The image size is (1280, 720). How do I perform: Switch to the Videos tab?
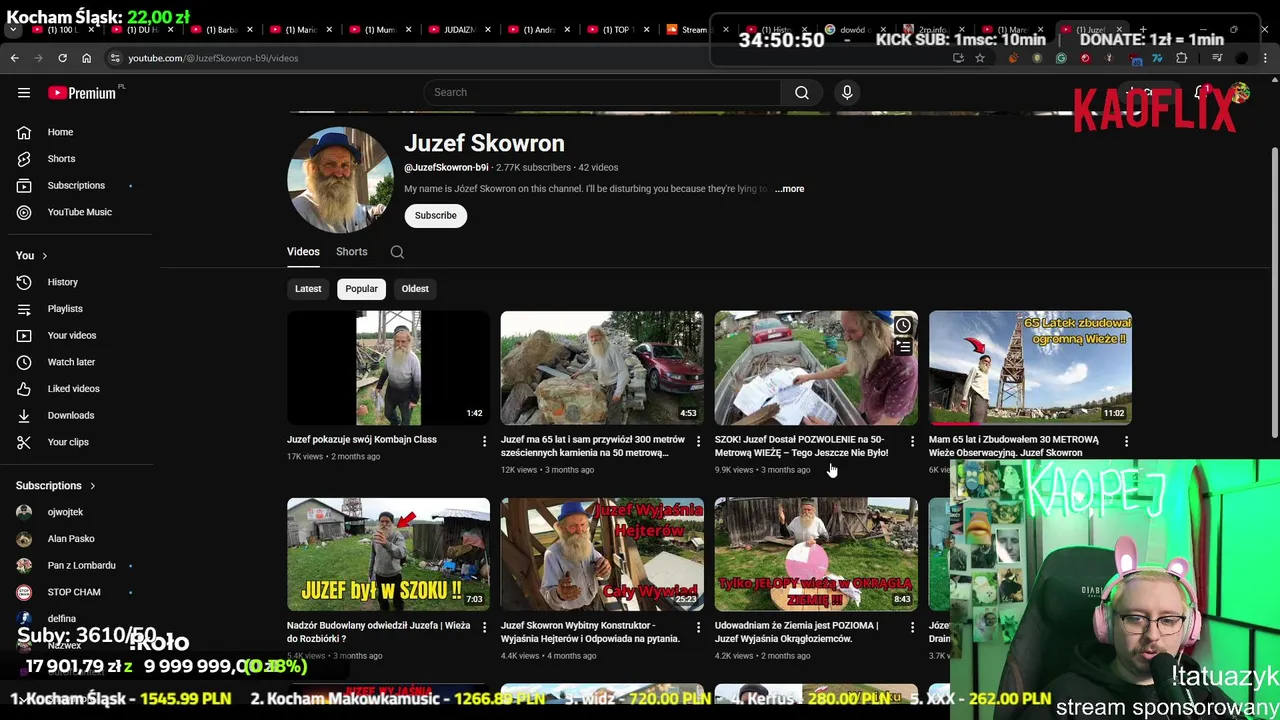[x=303, y=252]
